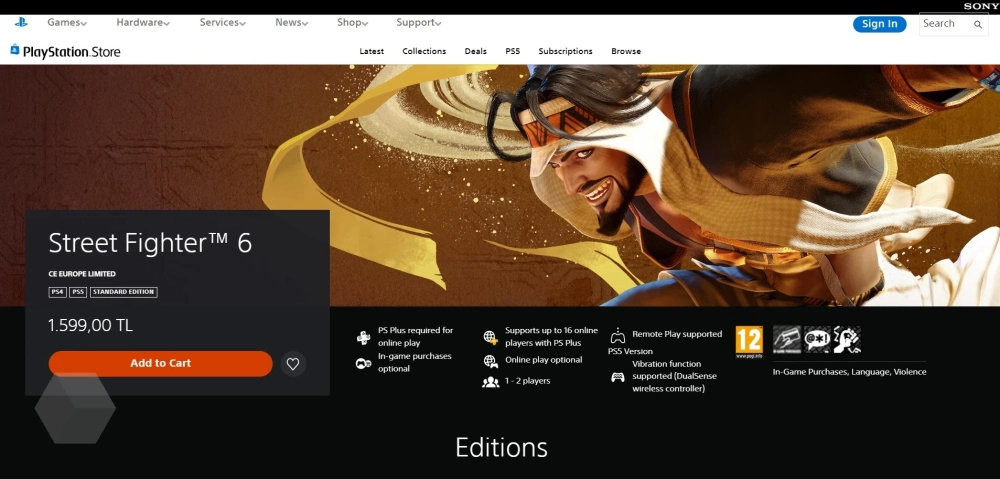Viewport: 1000px width, 479px height.
Task: Click the PlayStation logo icon
Action: [21, 22]
